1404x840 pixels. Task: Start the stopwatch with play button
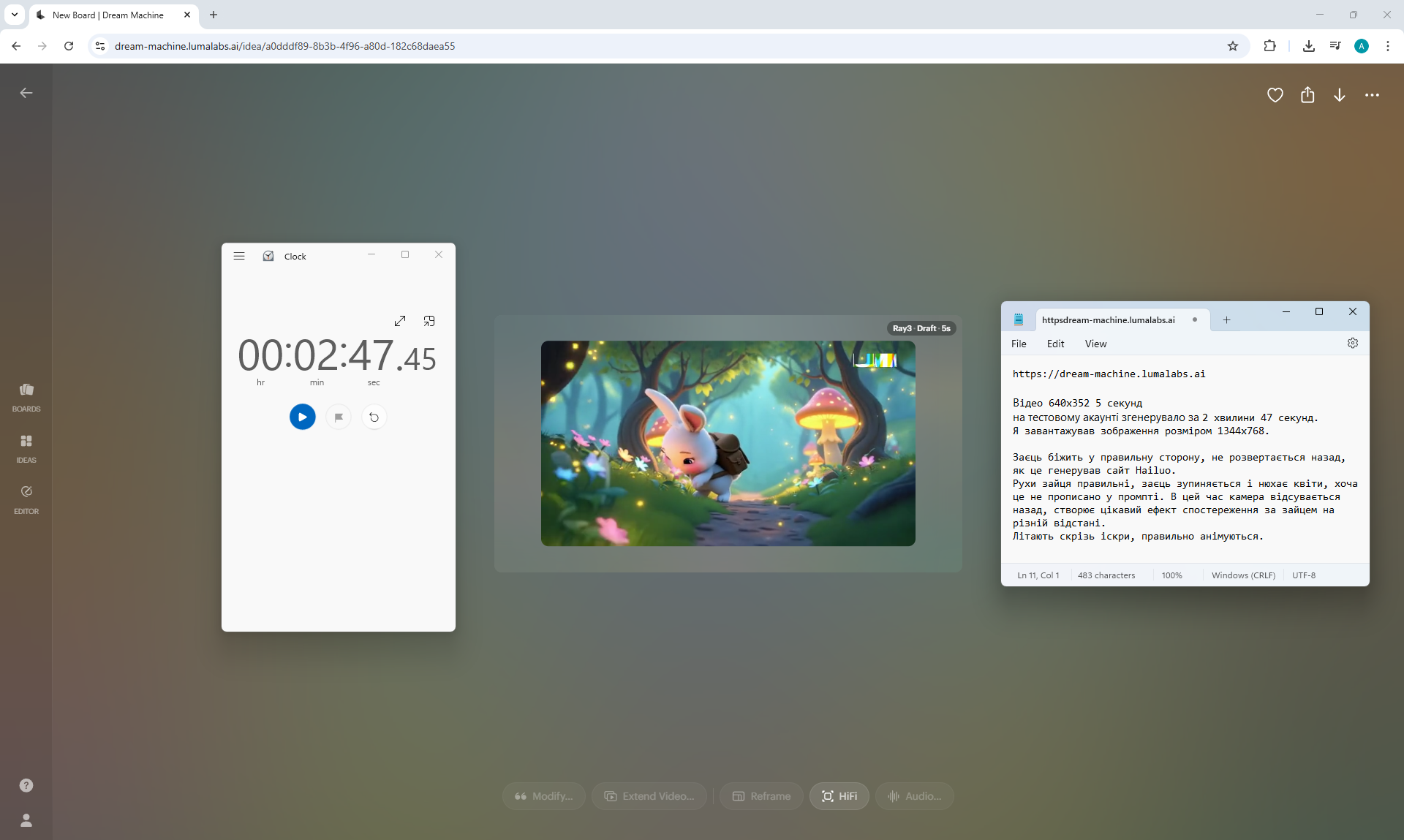pyautogui.click(x=302, y=417)
